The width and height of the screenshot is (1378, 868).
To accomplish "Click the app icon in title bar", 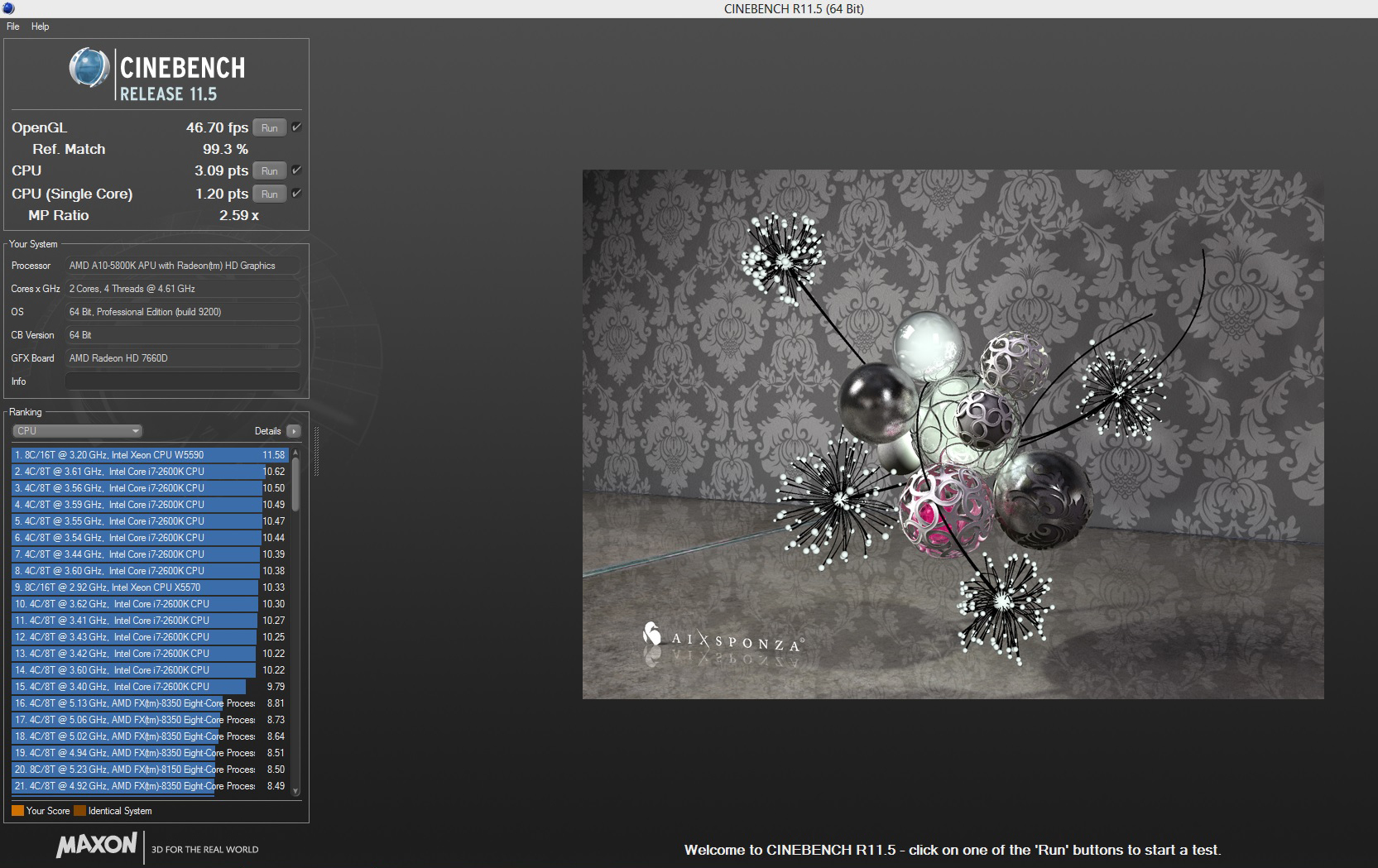I will [x=8, y=8].
